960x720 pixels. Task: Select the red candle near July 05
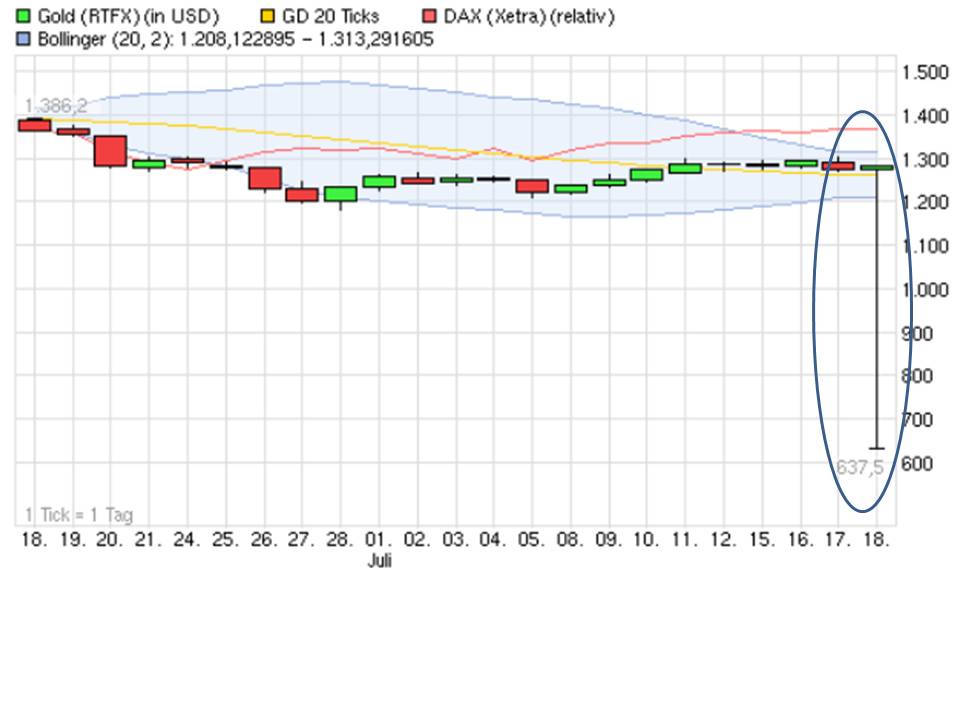[x=532, y=186]
